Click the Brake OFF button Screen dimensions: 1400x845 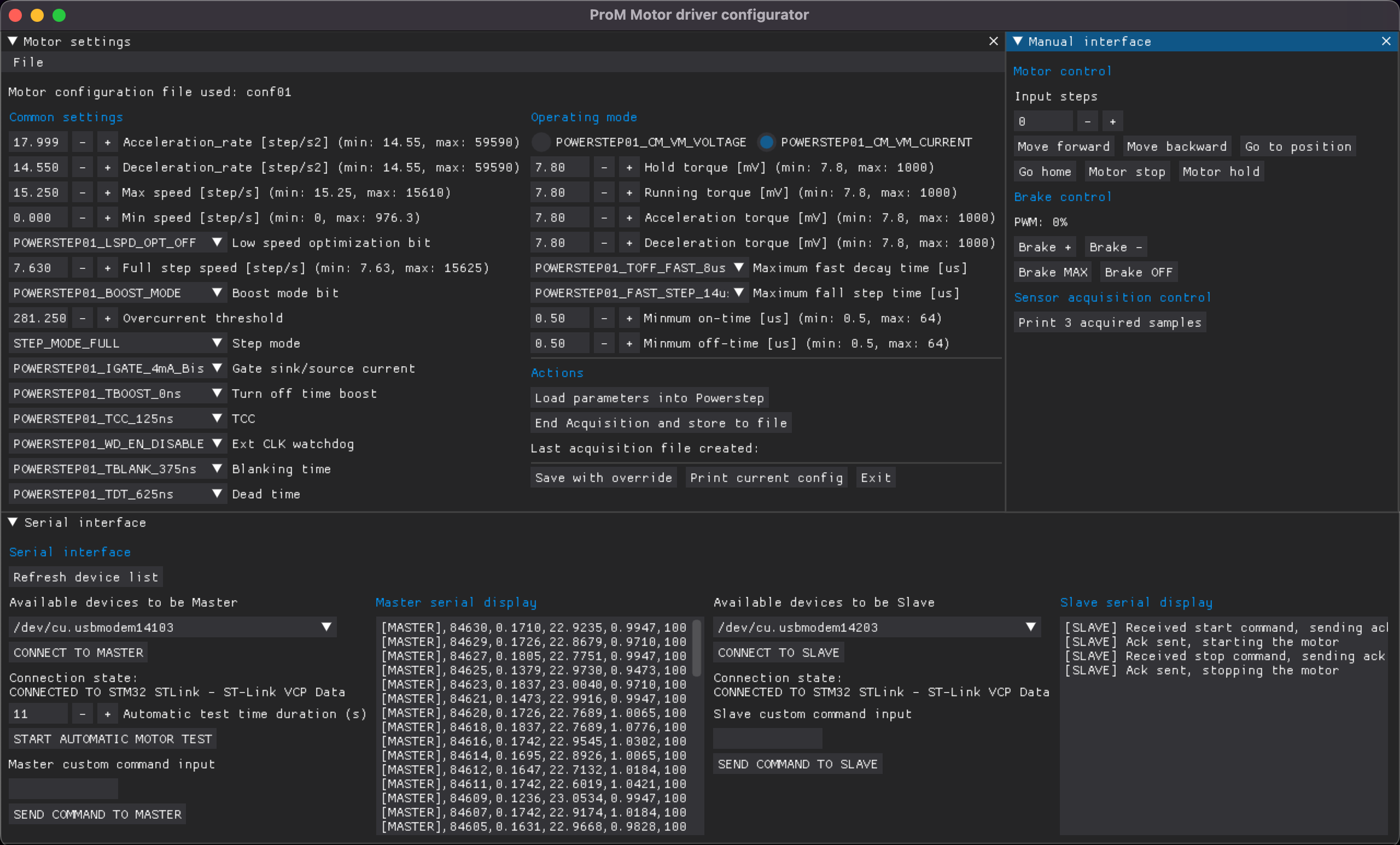(x=1139, y=272)
